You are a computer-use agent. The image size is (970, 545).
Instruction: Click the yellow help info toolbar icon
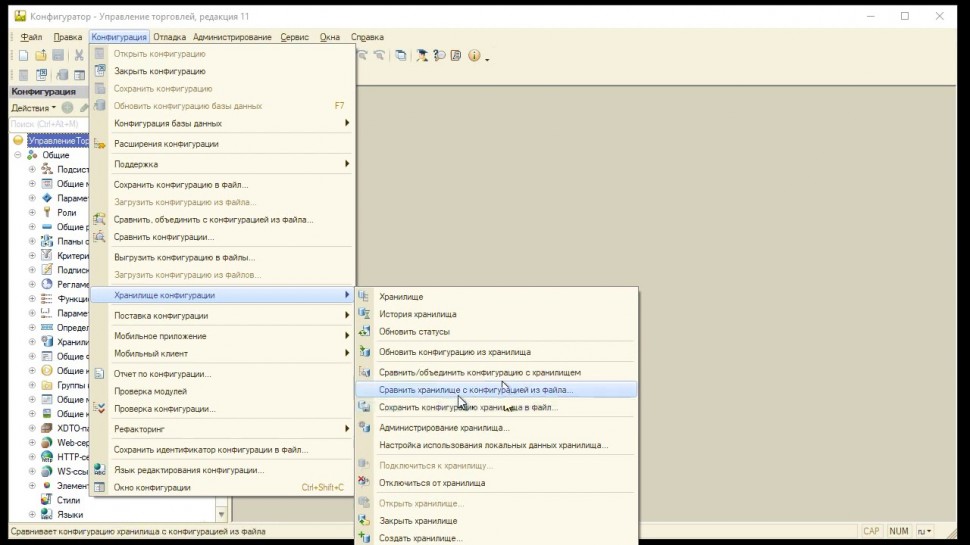pos(474,56)
